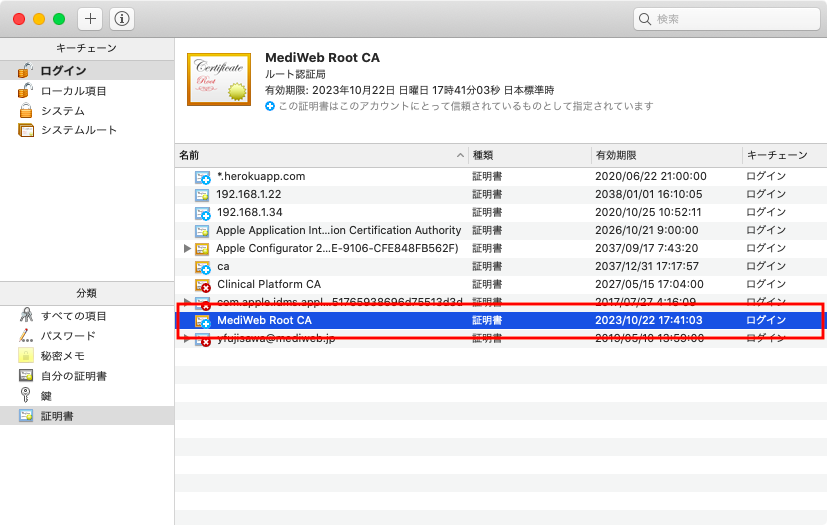
Task: Select the システム keychain
Action: click(87, 111)
